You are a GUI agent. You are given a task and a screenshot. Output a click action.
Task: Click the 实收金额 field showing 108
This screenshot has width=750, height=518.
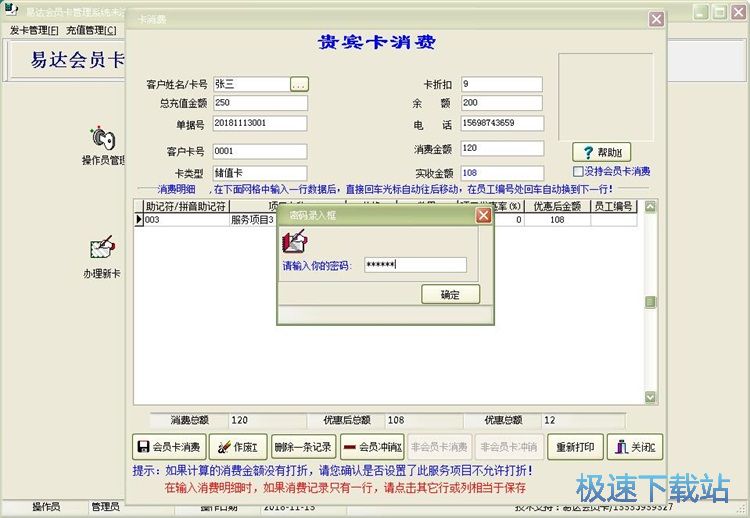[x=502, y=173]
